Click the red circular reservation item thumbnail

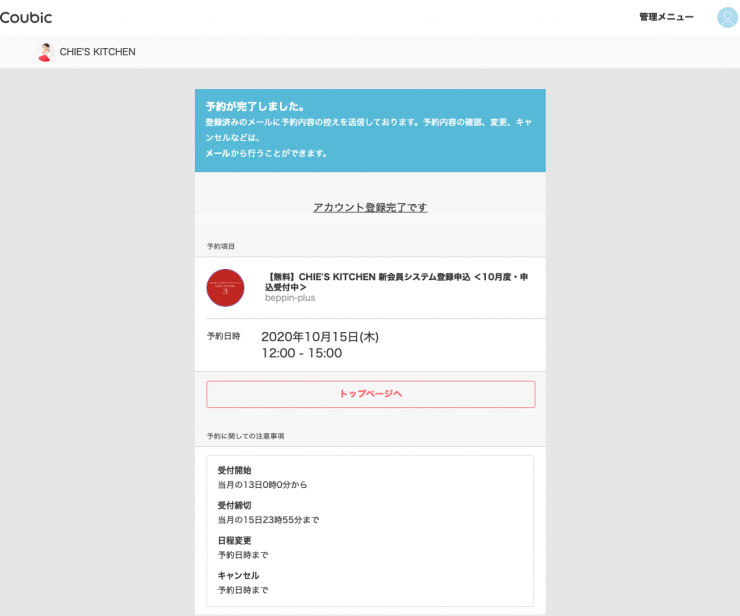pos(225,288)
